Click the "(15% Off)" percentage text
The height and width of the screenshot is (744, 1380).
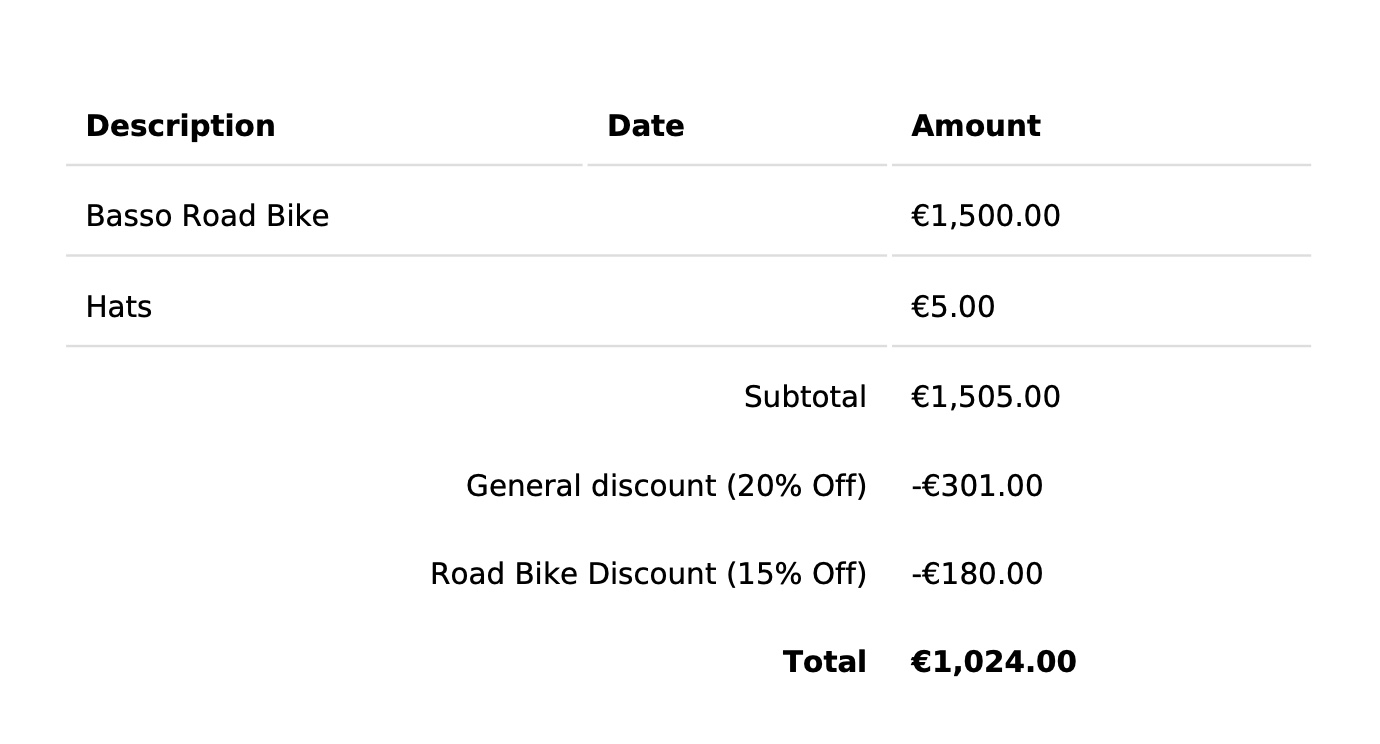click(x=796, y=575)
